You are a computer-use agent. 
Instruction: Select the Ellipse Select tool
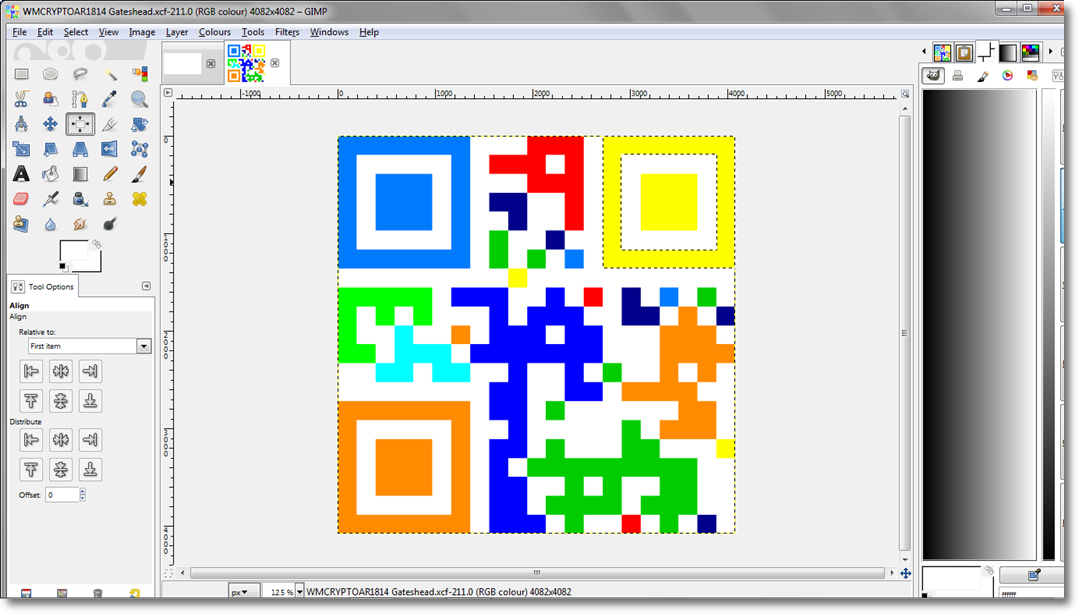coord(50,74)
